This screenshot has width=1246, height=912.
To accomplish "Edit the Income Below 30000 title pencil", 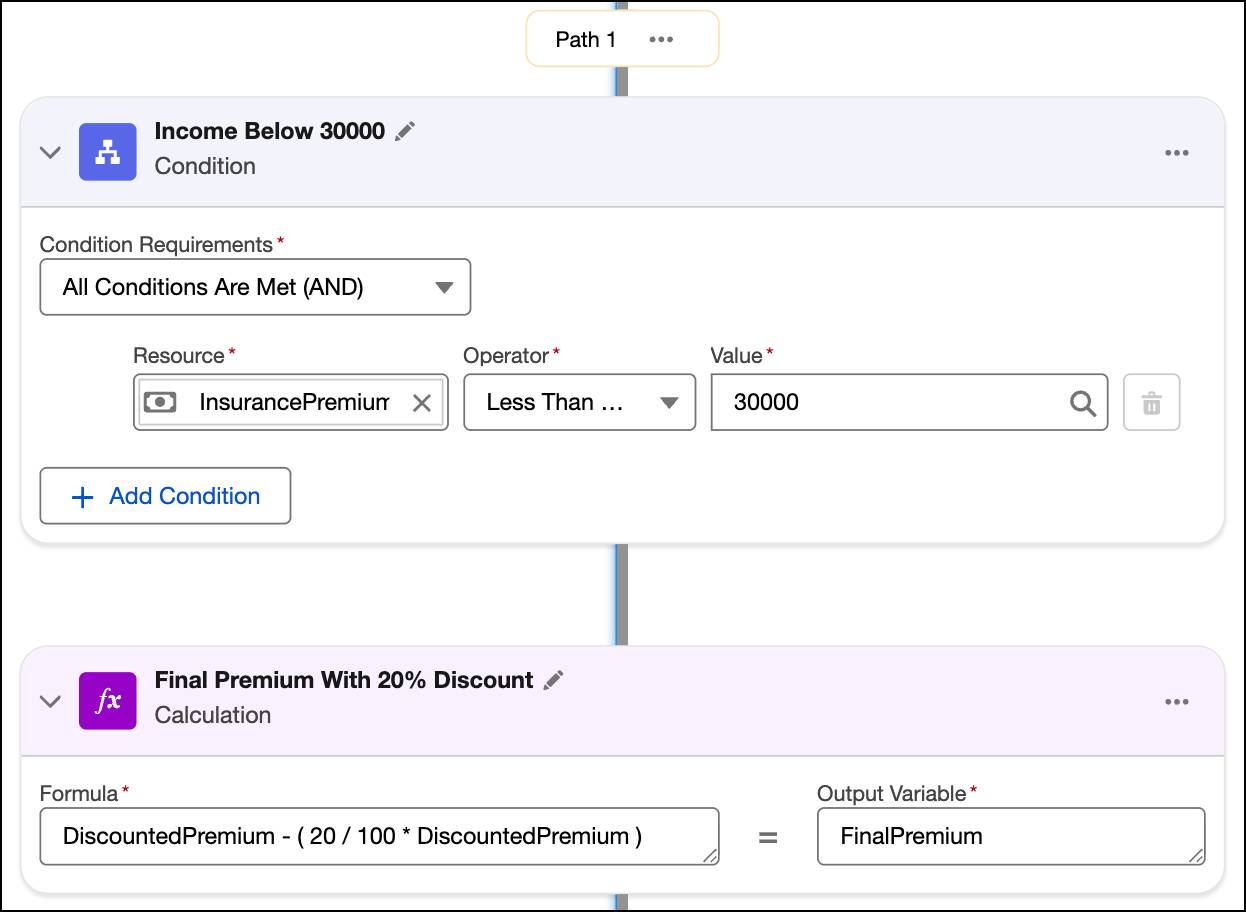I will coord(405,132).
